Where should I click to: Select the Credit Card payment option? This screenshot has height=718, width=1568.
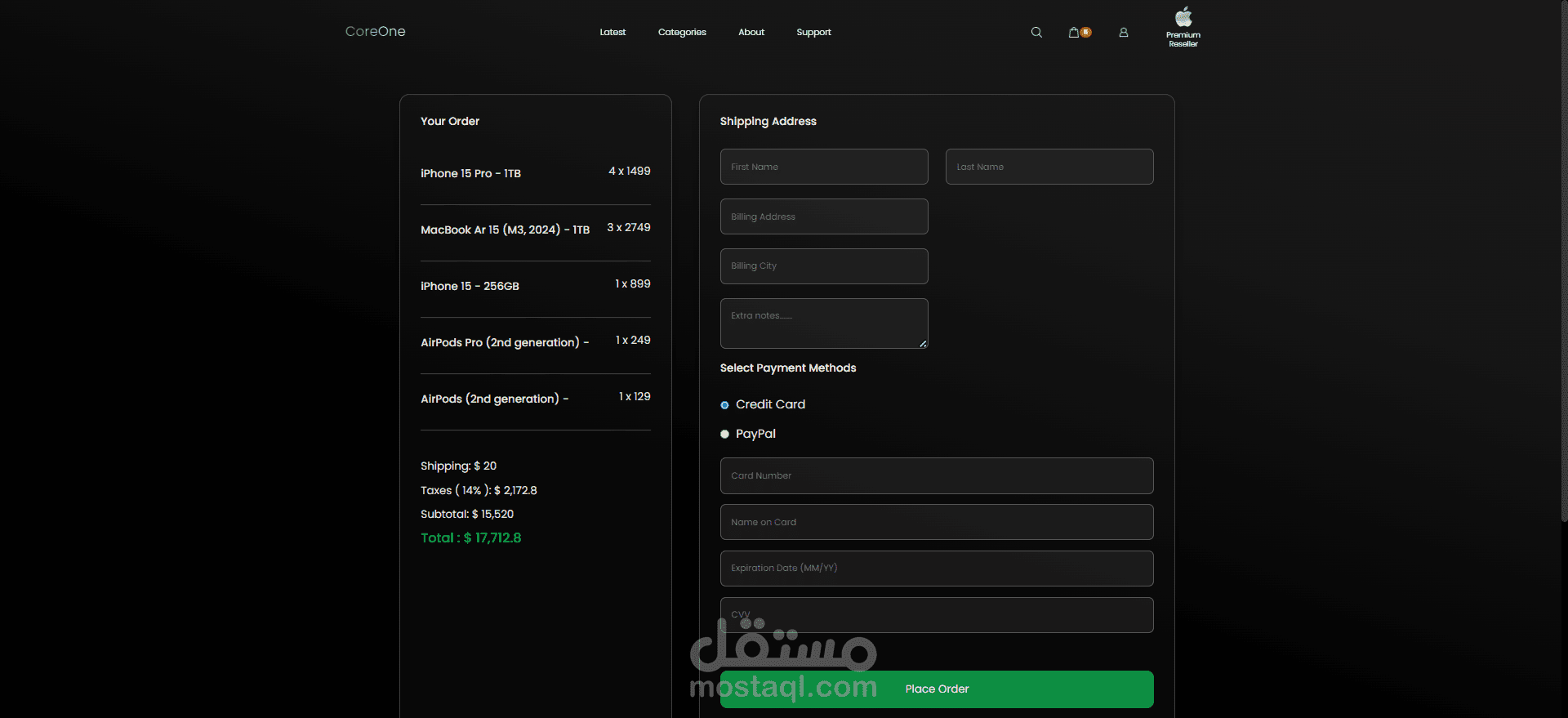(x=724, y=405)
